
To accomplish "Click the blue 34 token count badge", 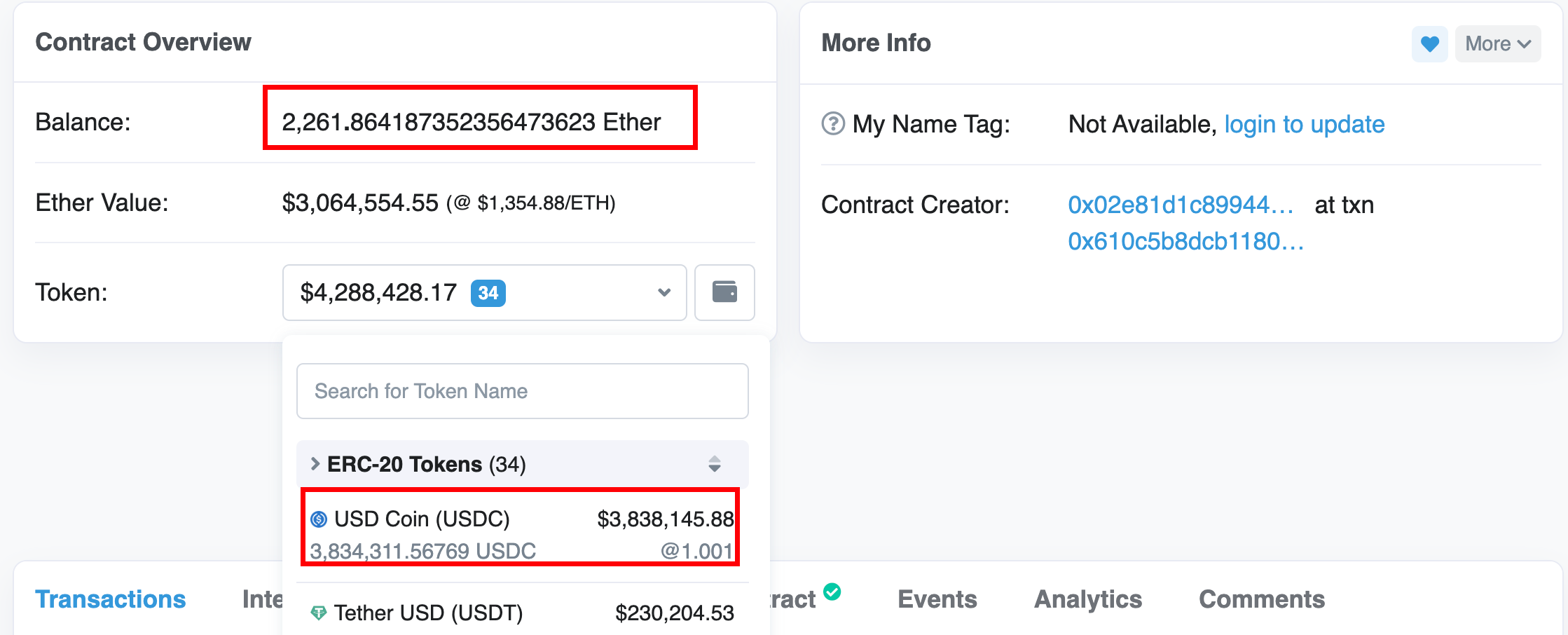I will point(488,292).
